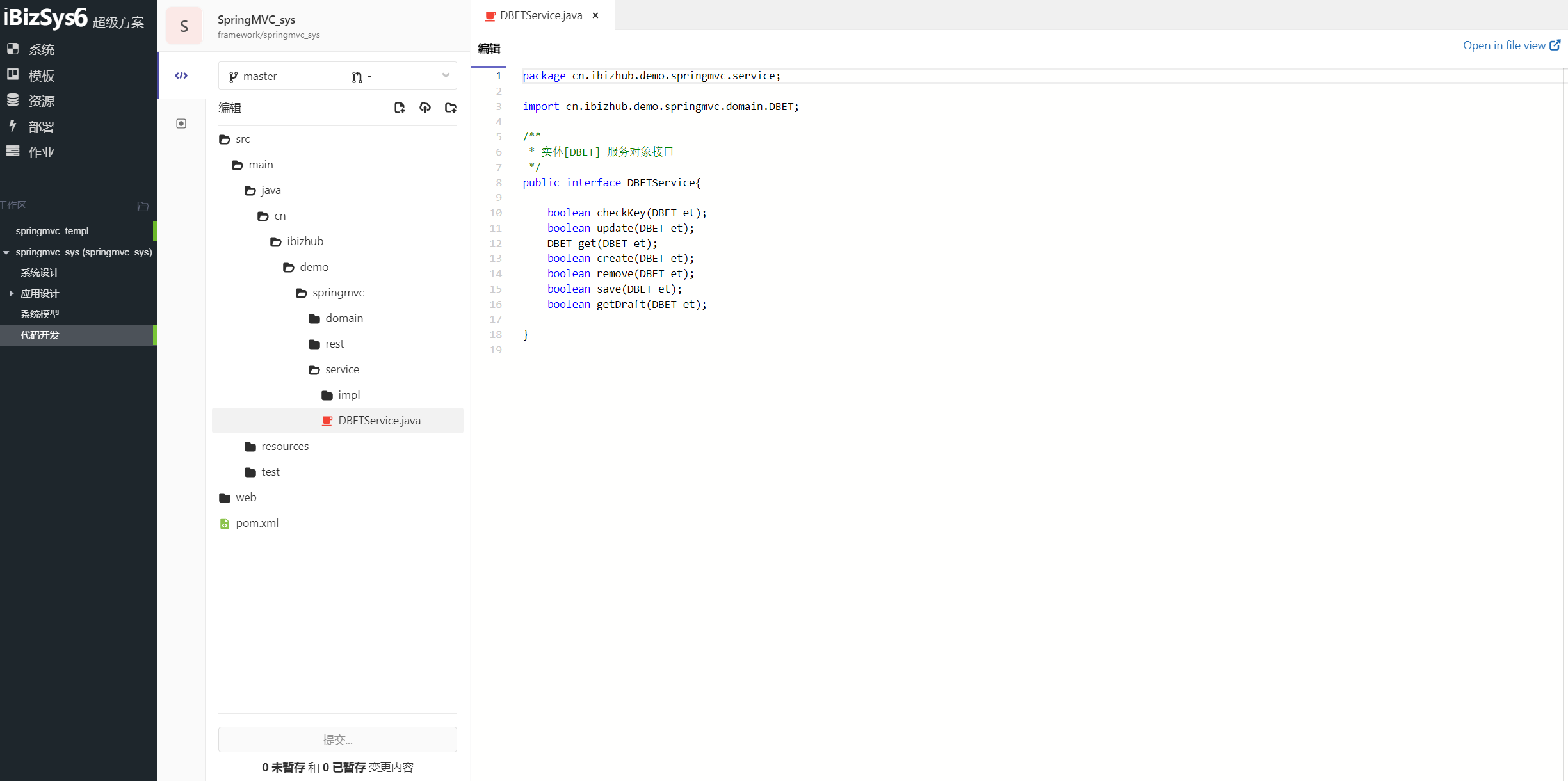This screenshot has width=1568, height=781.
Task: Click the checkKey method declaration
Action: (627, 213)
